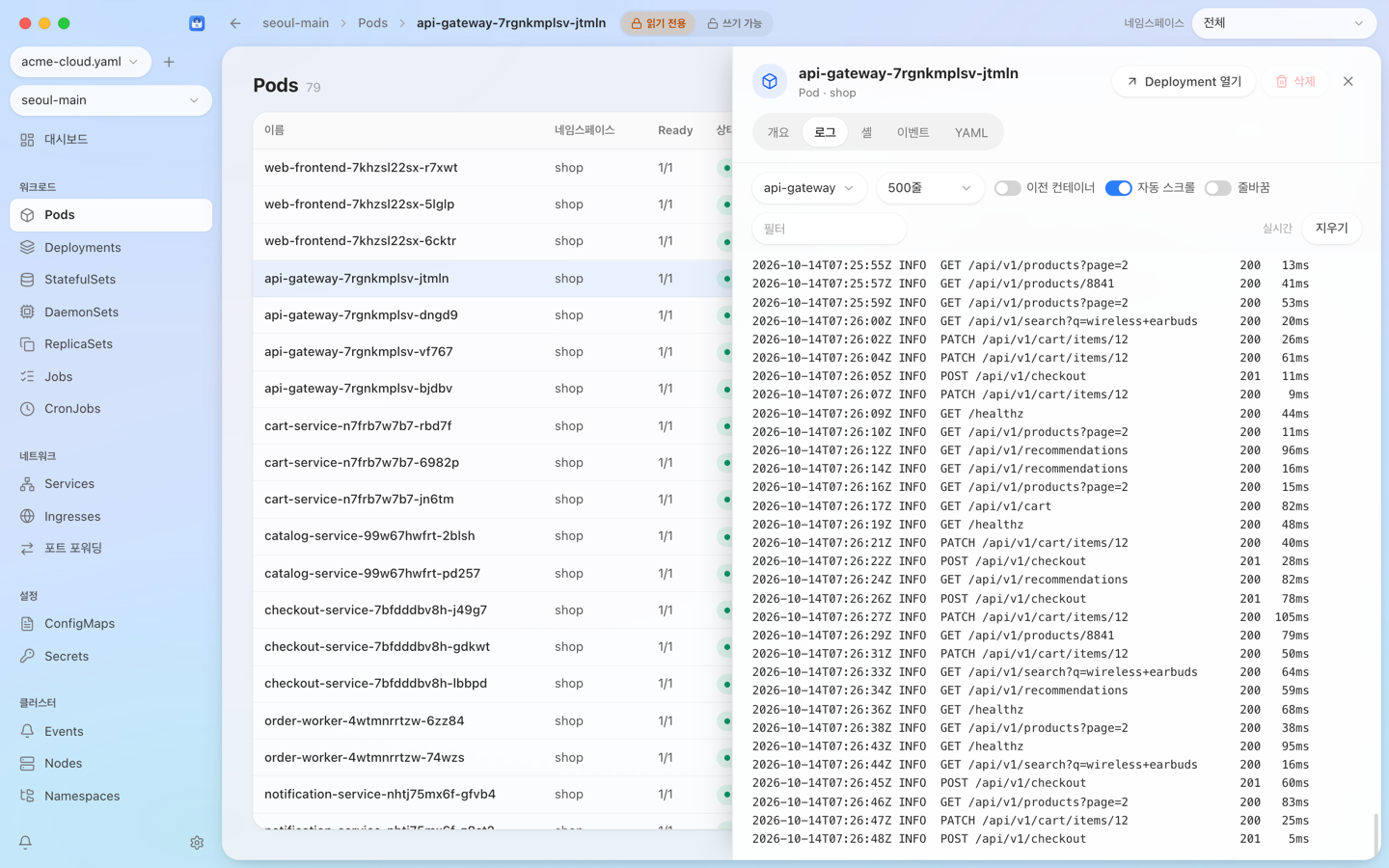The image size is (1389, 868).
Task: Switch to the YAML tab
Action: coord(971,133)
